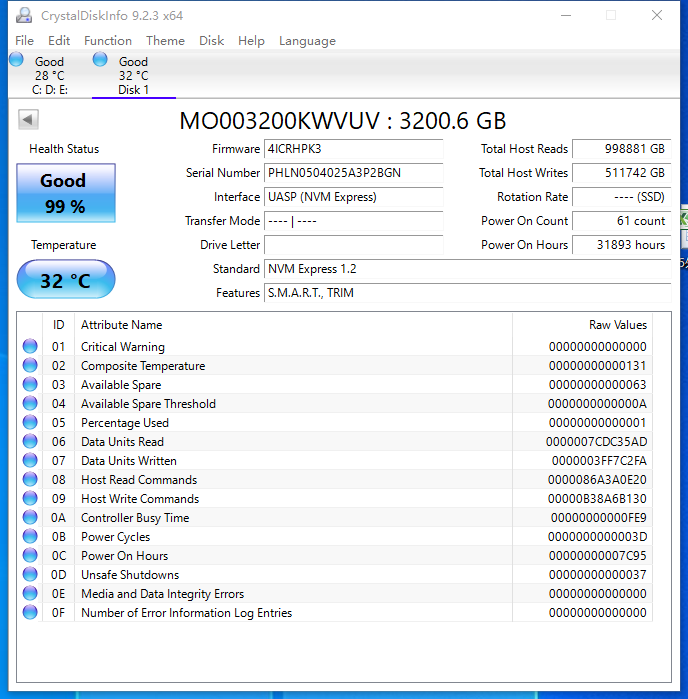Screen dimensions: 688x699
Task: Select the Critical Warning attribute name
Action: (123, 347)
